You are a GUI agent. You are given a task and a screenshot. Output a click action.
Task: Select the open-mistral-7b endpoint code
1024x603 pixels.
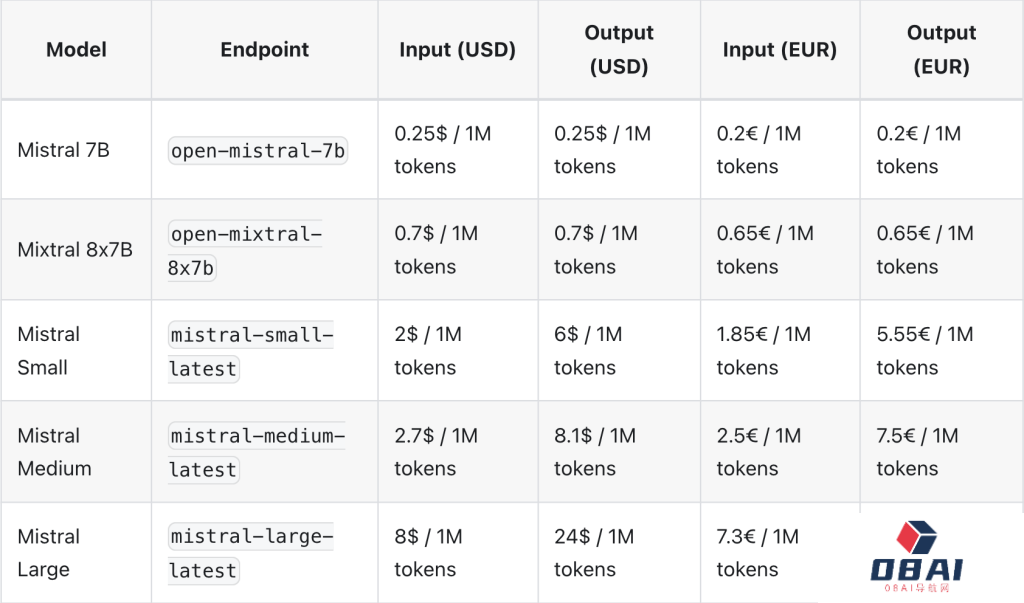pyautogui.click(x=257, y=151)
